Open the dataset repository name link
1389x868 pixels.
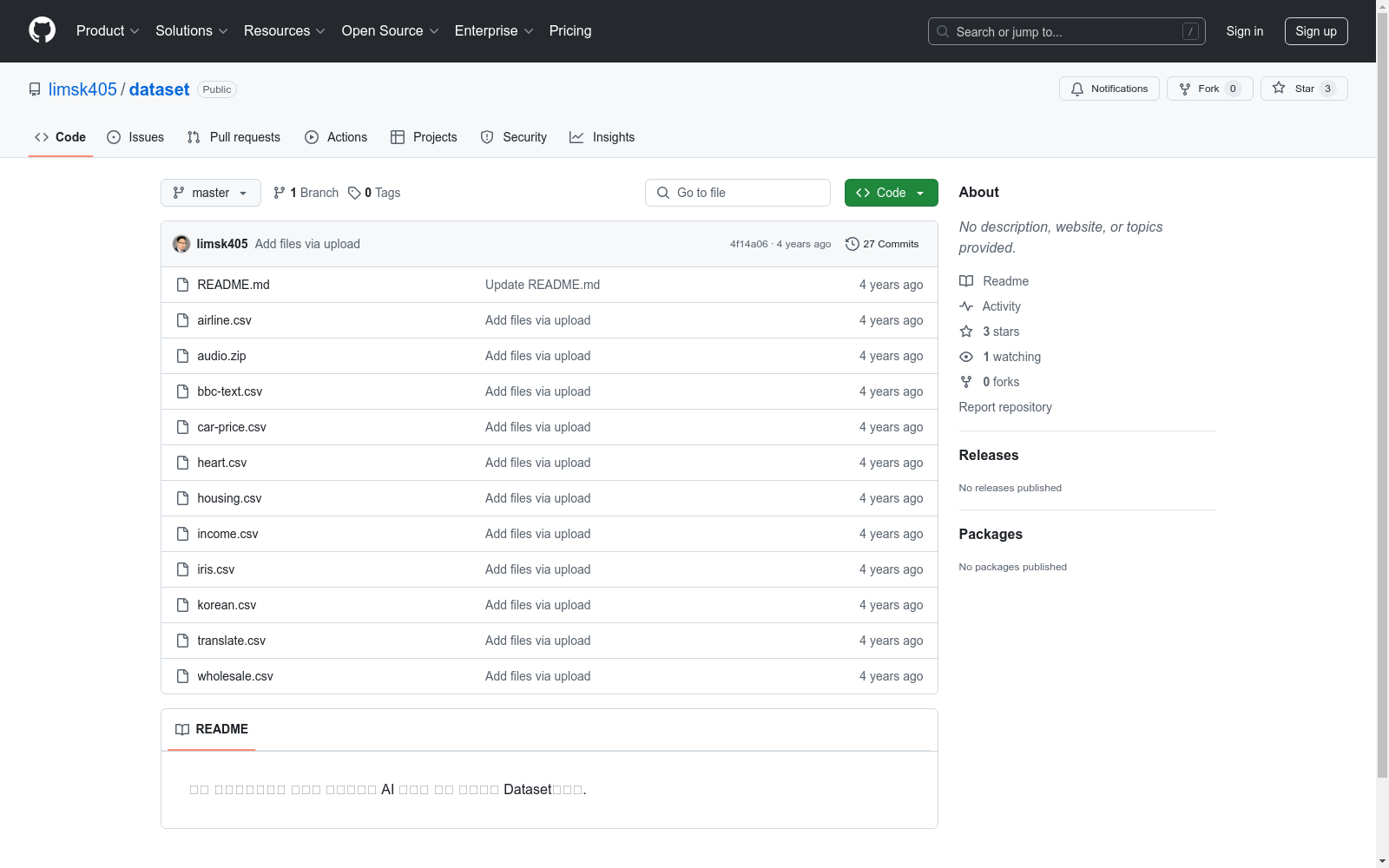pyautogui.click(x=160, y=89)
